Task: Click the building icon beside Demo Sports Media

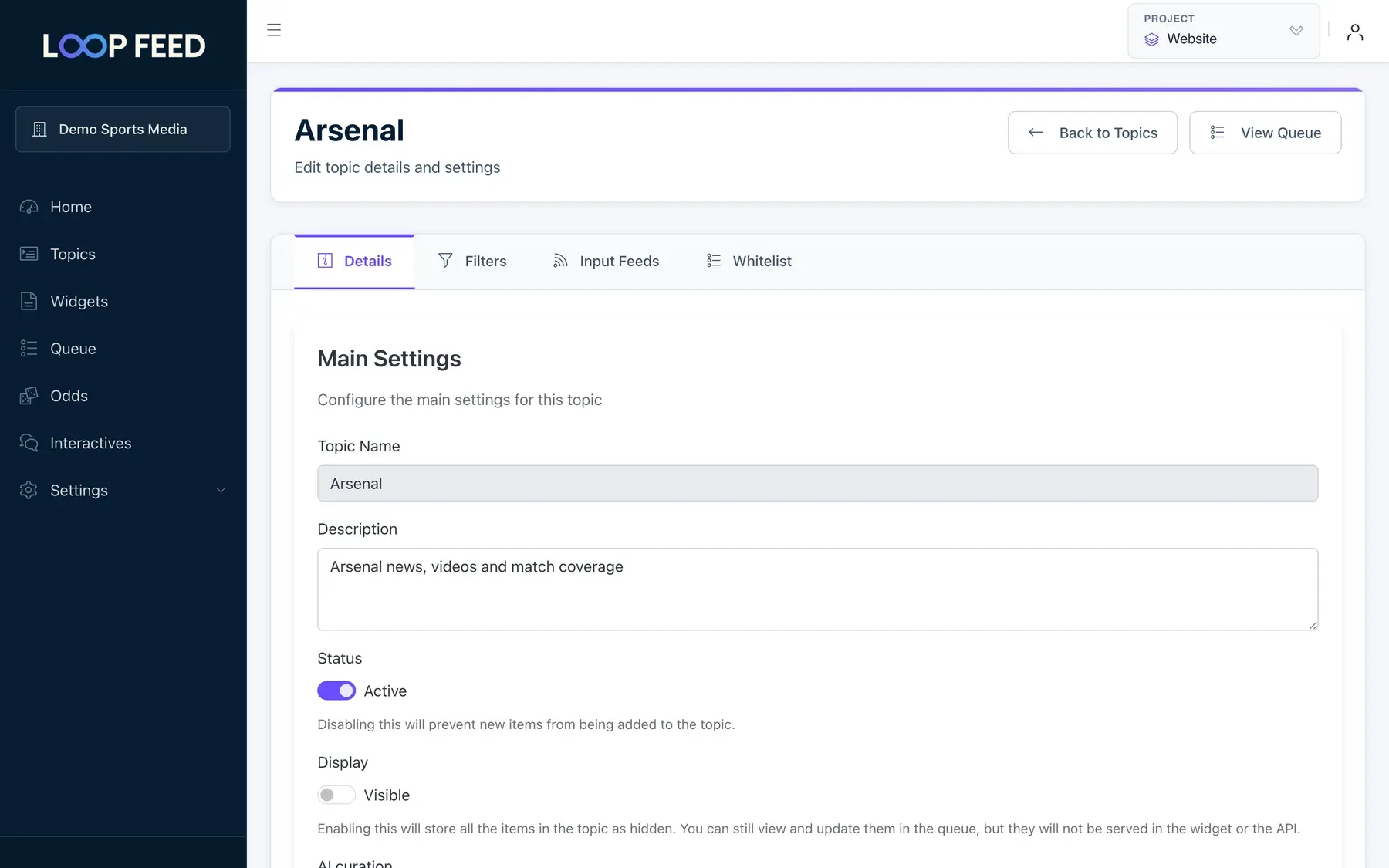Action: click(x=39, y=130)
